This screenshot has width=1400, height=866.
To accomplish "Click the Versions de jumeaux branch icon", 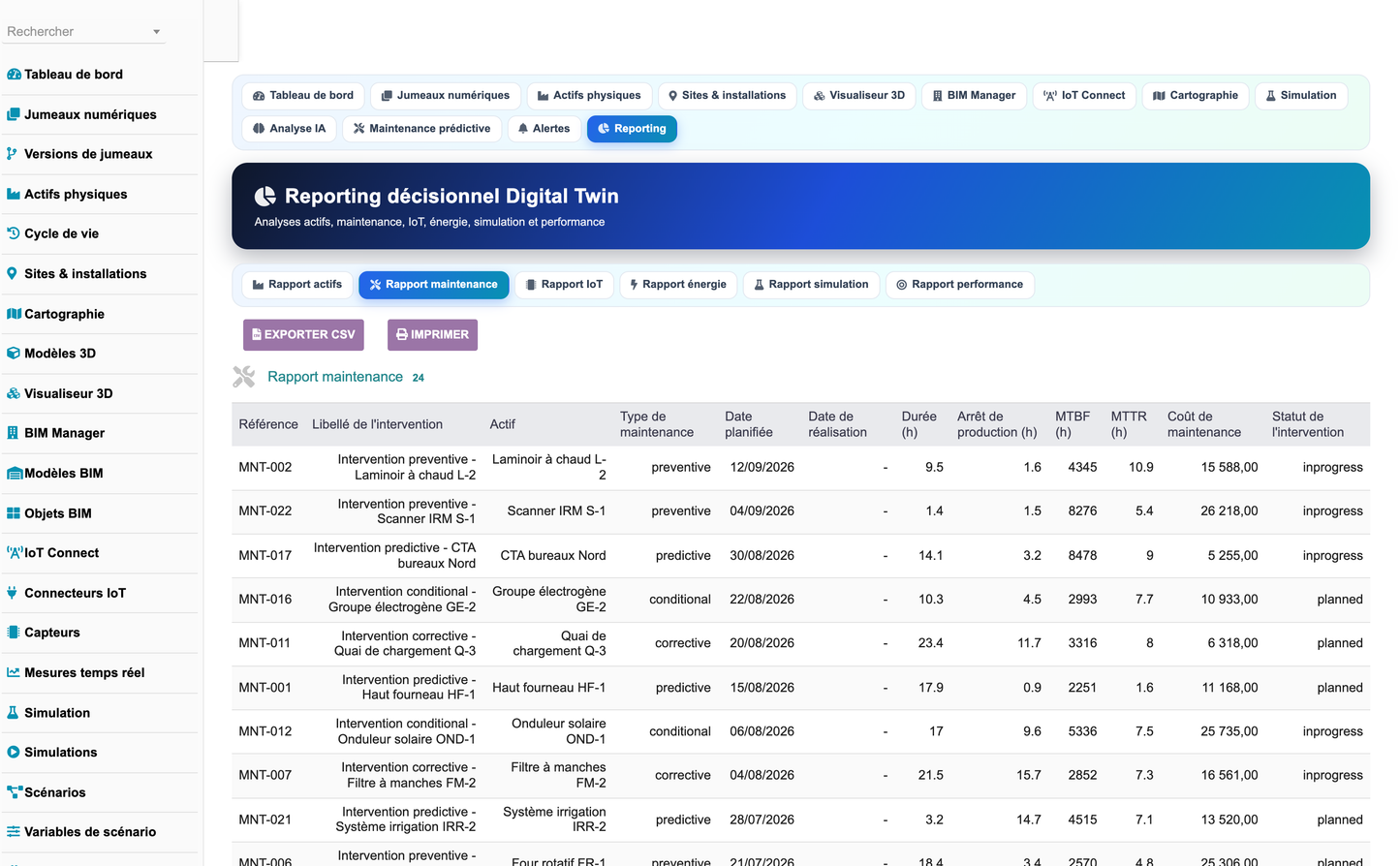I will [12, 154].
